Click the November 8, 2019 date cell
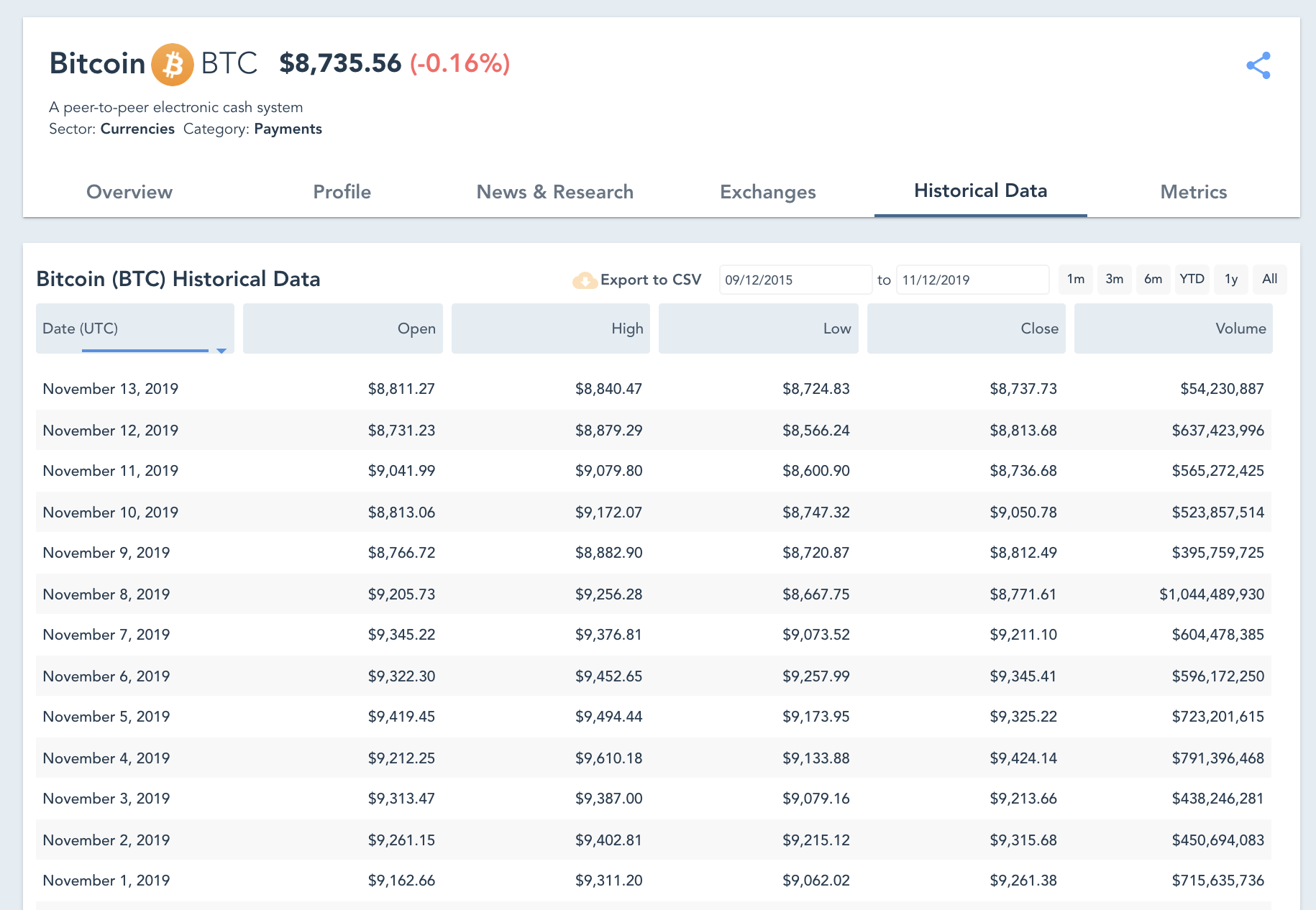The image size is (1316, 910). (106, 594)
